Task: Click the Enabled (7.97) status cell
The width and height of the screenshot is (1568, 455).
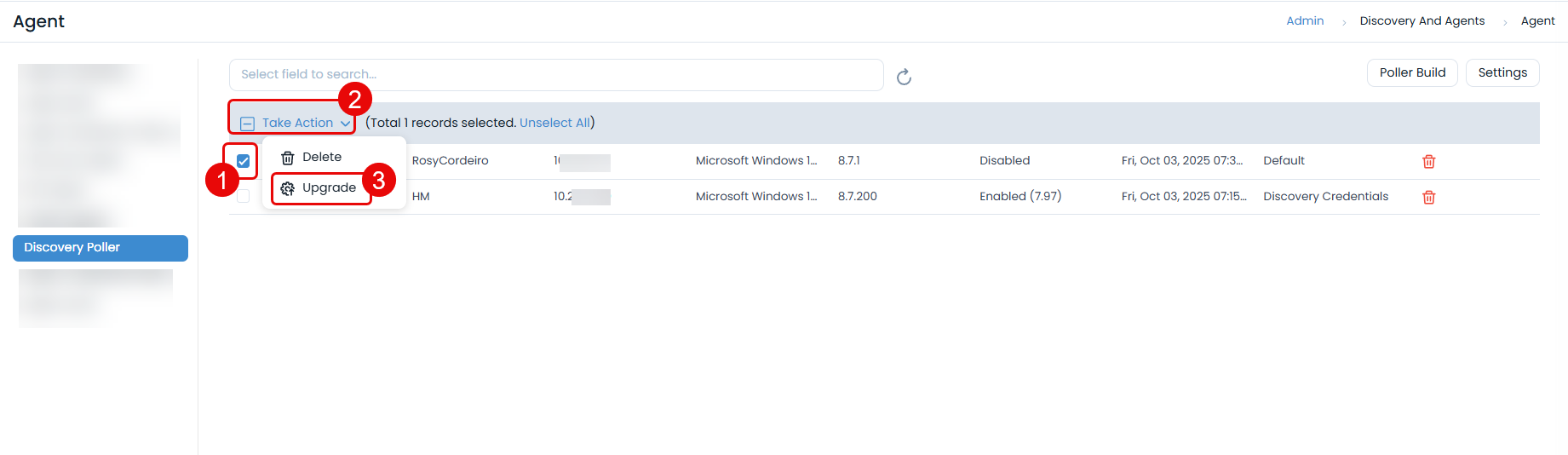Action: coord(1019,197)
